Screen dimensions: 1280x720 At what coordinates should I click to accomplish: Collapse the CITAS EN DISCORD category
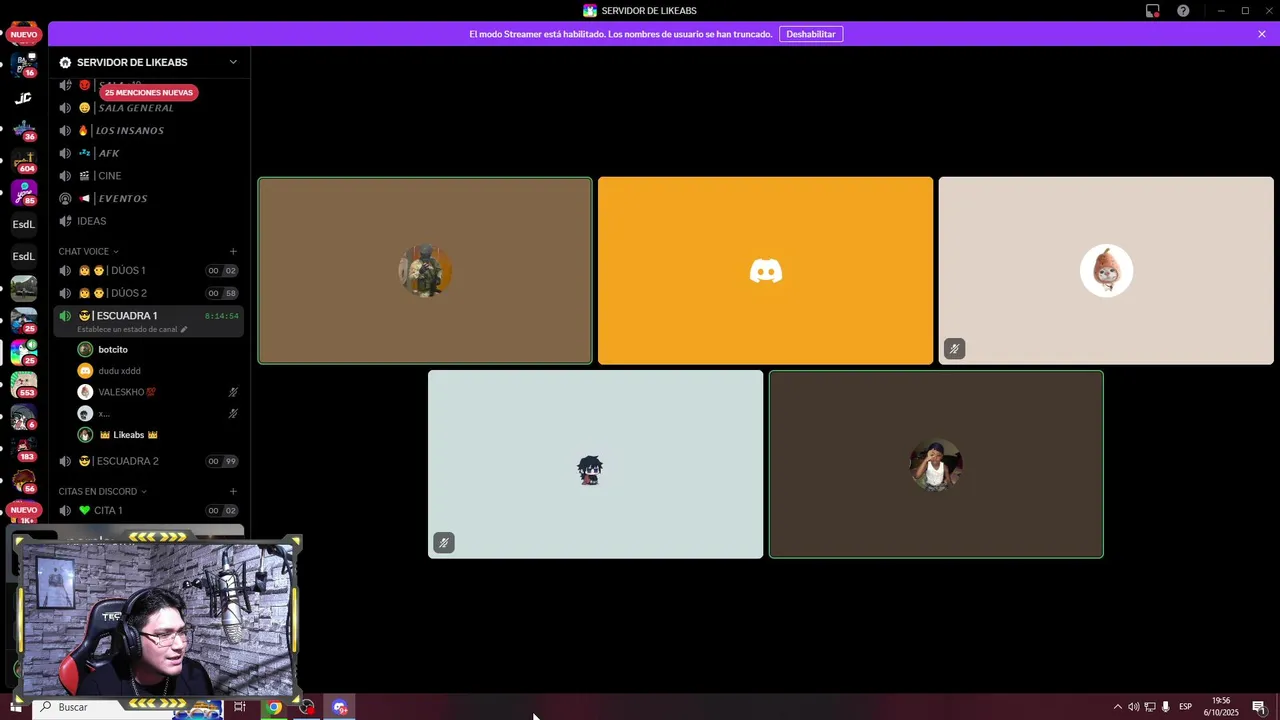(102, 492)
